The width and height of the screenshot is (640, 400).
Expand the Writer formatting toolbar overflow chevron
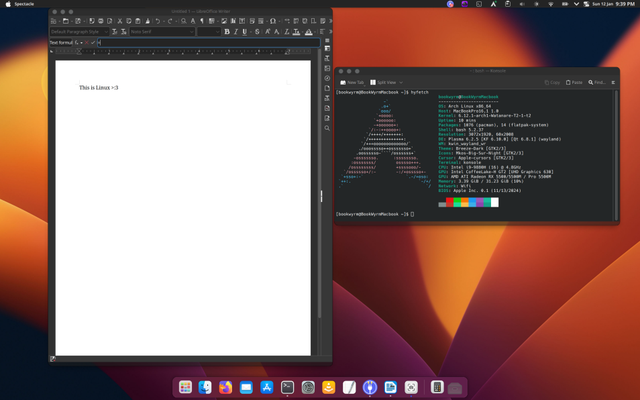pyautogui.click(x=330, y=31)
